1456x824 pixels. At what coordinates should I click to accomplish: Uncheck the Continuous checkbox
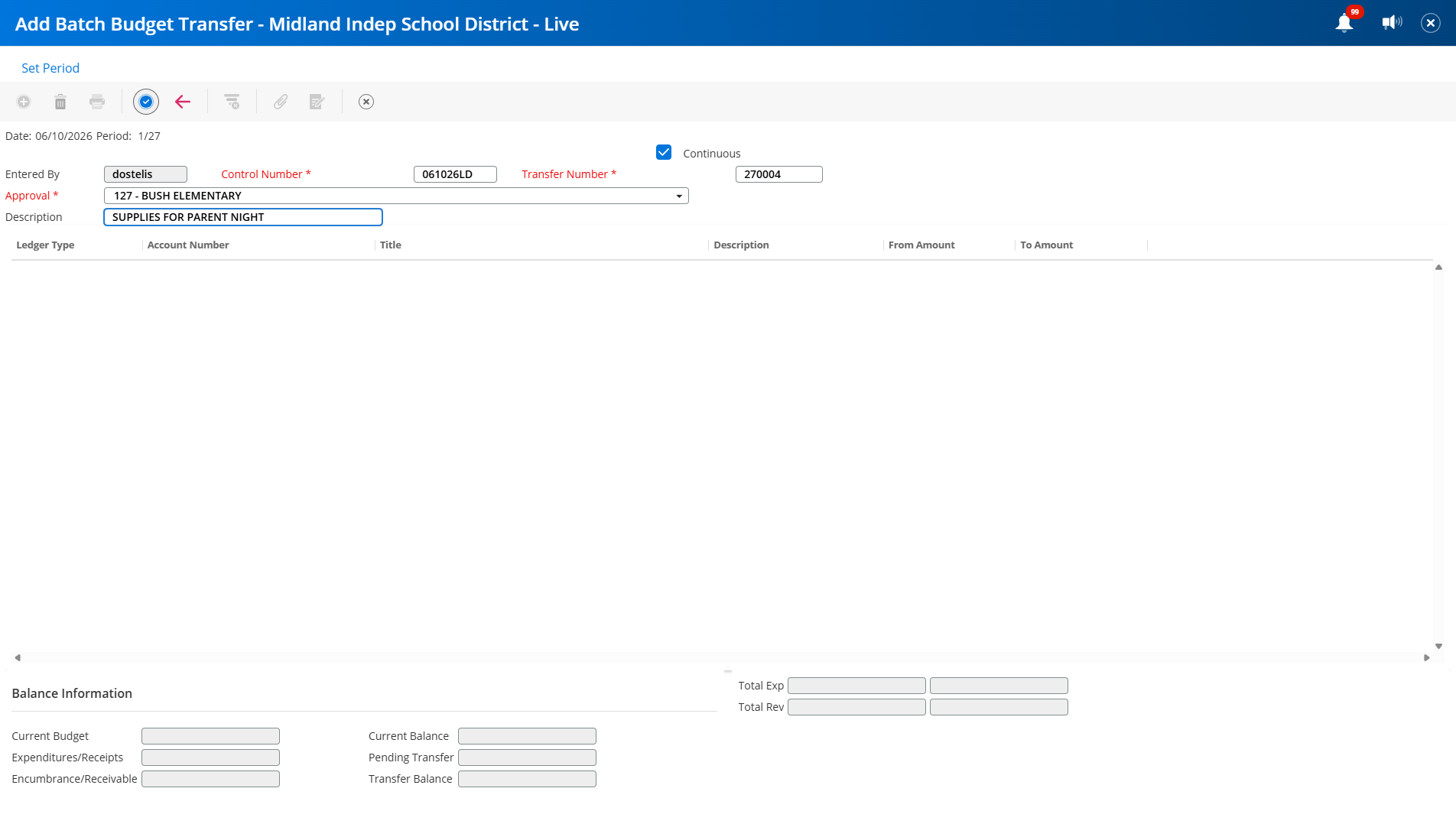coord(664,152)
